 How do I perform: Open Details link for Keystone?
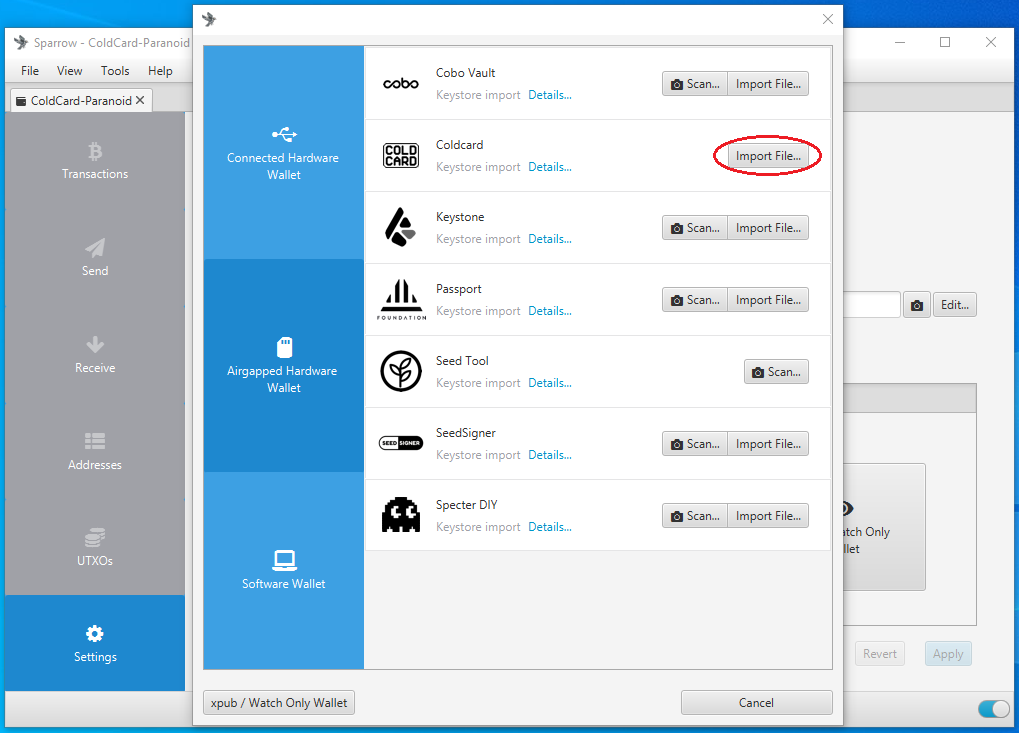550,239
